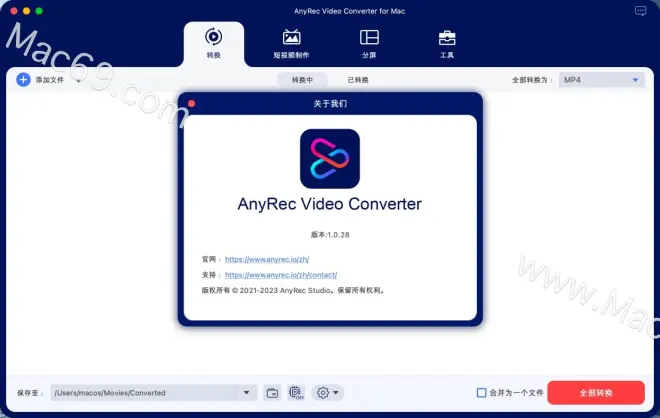The height and width of the screenshot is (418, 660).
Task: Enable the 合并为一个文件 checkbox
Action: [x=481, y=393]
